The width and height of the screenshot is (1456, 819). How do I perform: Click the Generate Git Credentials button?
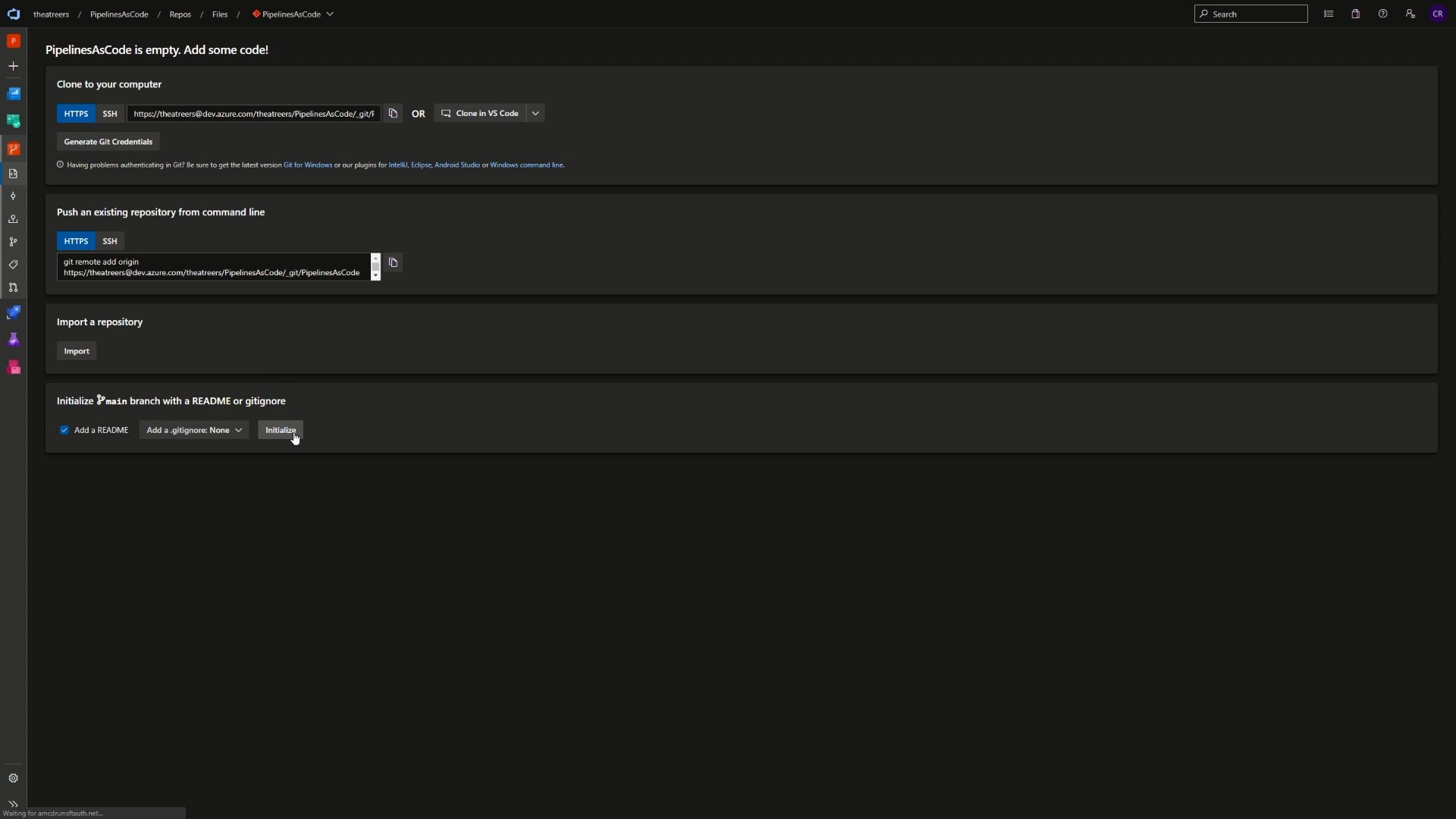[x=108, y=141]
